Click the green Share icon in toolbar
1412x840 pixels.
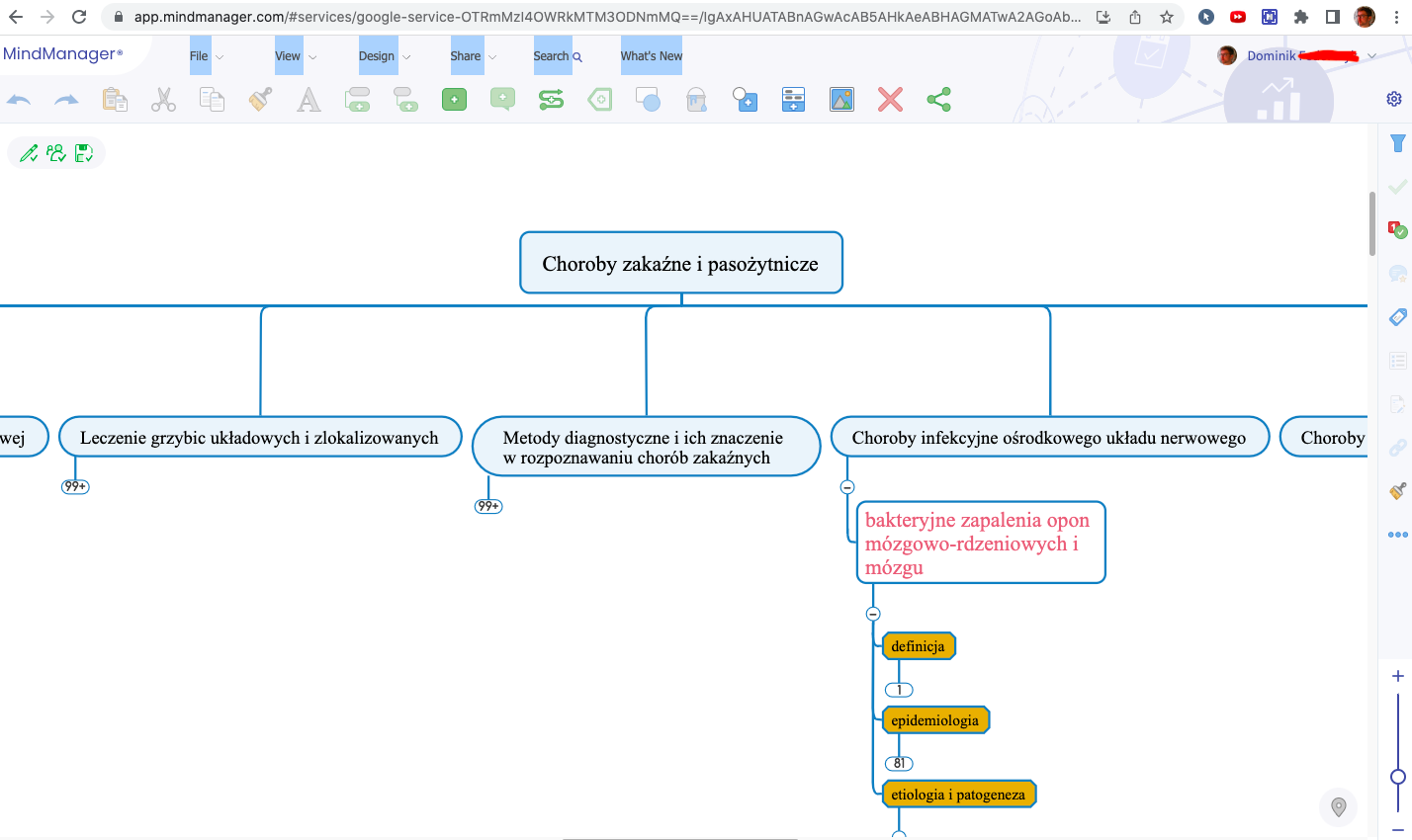click(938, 100)
